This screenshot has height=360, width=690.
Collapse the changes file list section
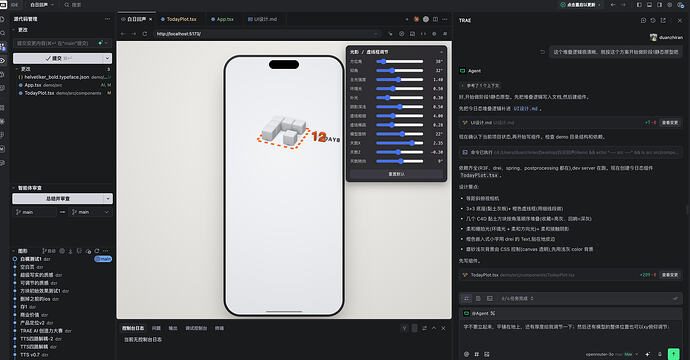17,69
